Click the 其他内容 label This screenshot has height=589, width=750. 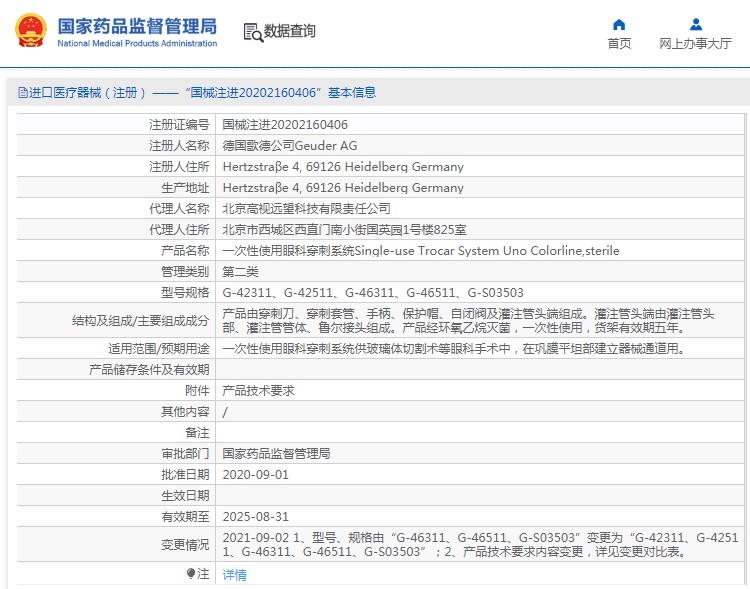(185, 412)
